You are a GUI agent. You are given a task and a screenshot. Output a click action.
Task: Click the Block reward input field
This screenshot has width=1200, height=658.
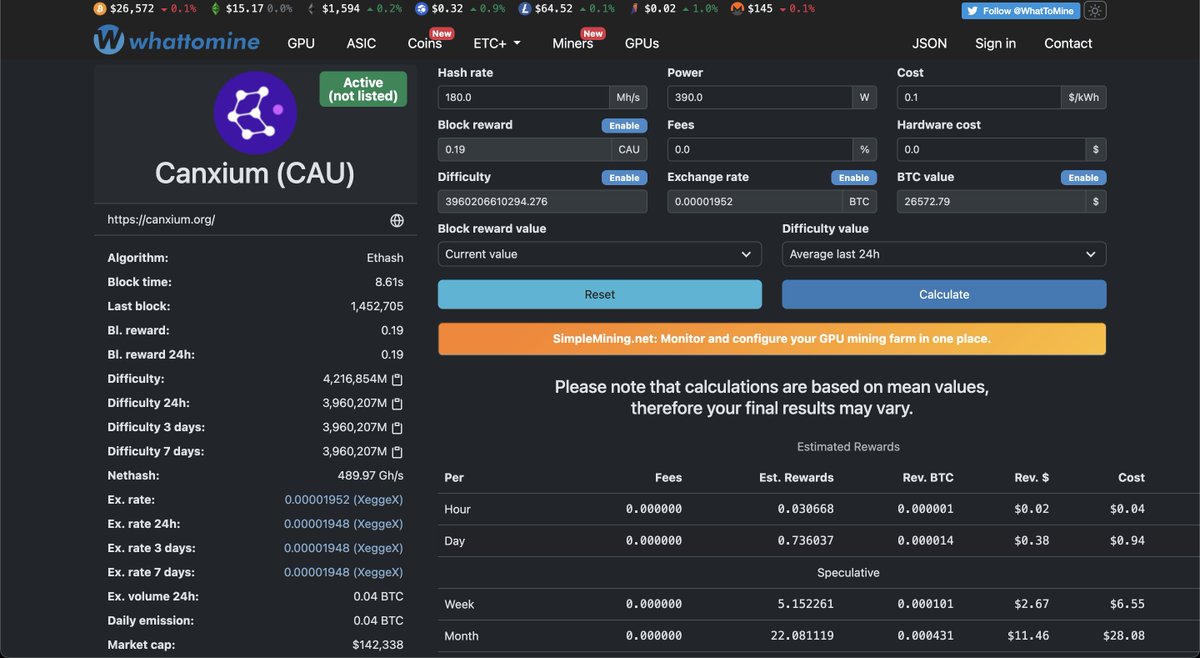[x=525, y=150]
